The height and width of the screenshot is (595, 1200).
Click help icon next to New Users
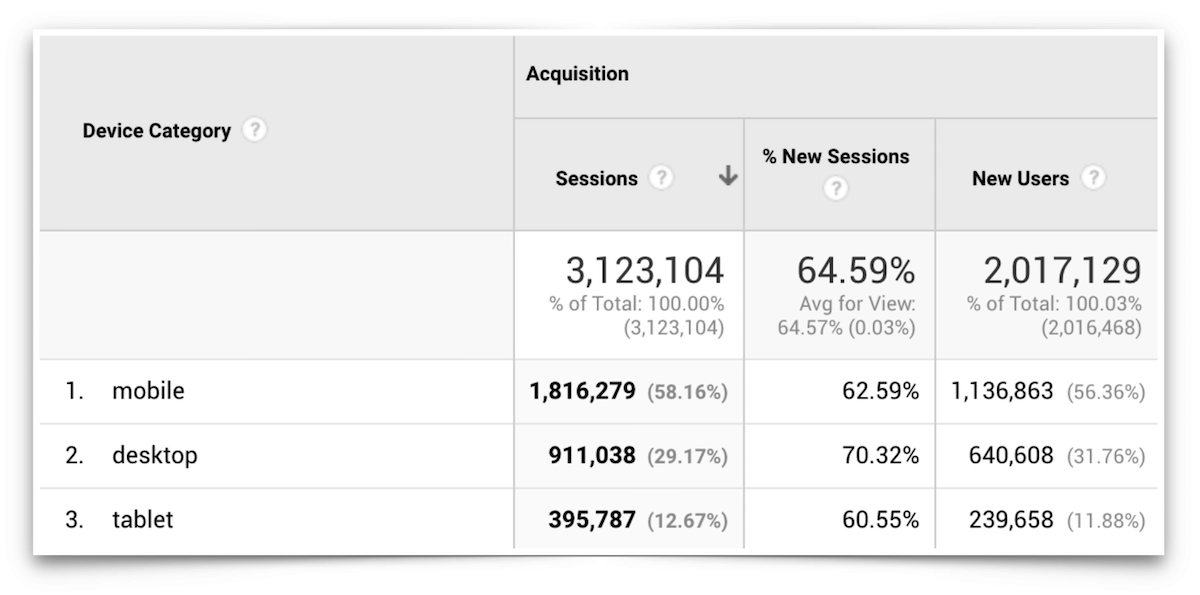tap(1094, 178)
